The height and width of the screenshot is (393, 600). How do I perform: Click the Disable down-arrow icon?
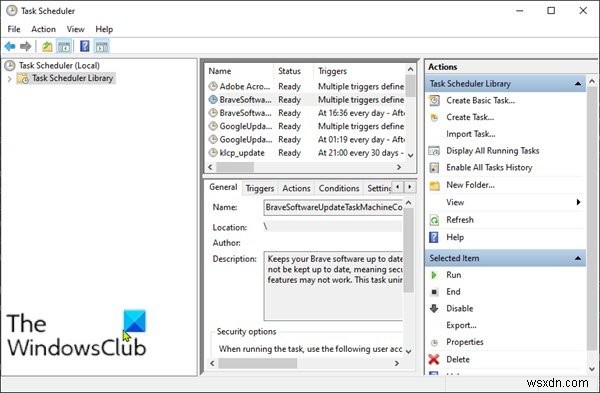coord(434,308)
